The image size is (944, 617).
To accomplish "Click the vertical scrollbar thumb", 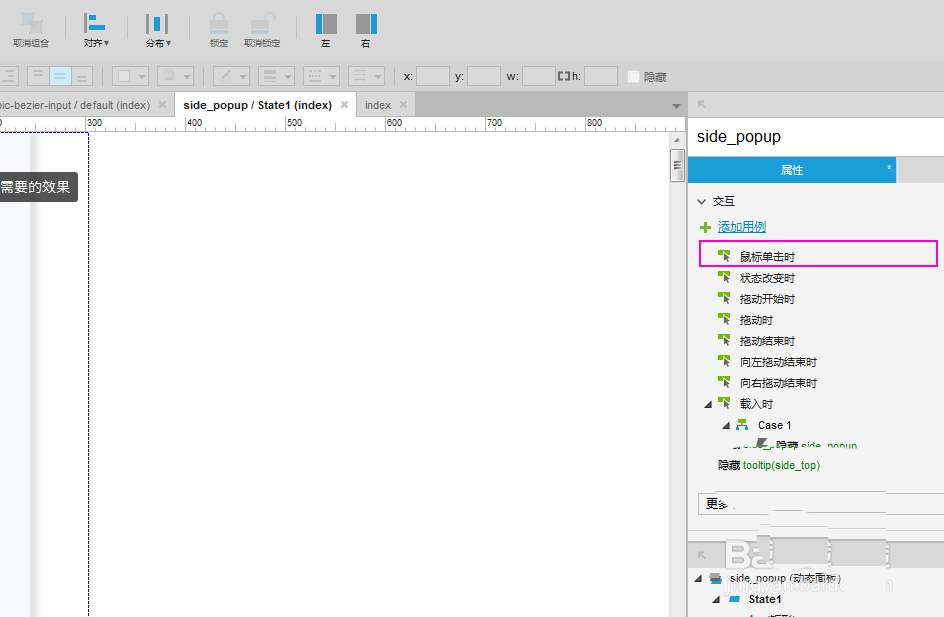I will (x=677, y=166).
